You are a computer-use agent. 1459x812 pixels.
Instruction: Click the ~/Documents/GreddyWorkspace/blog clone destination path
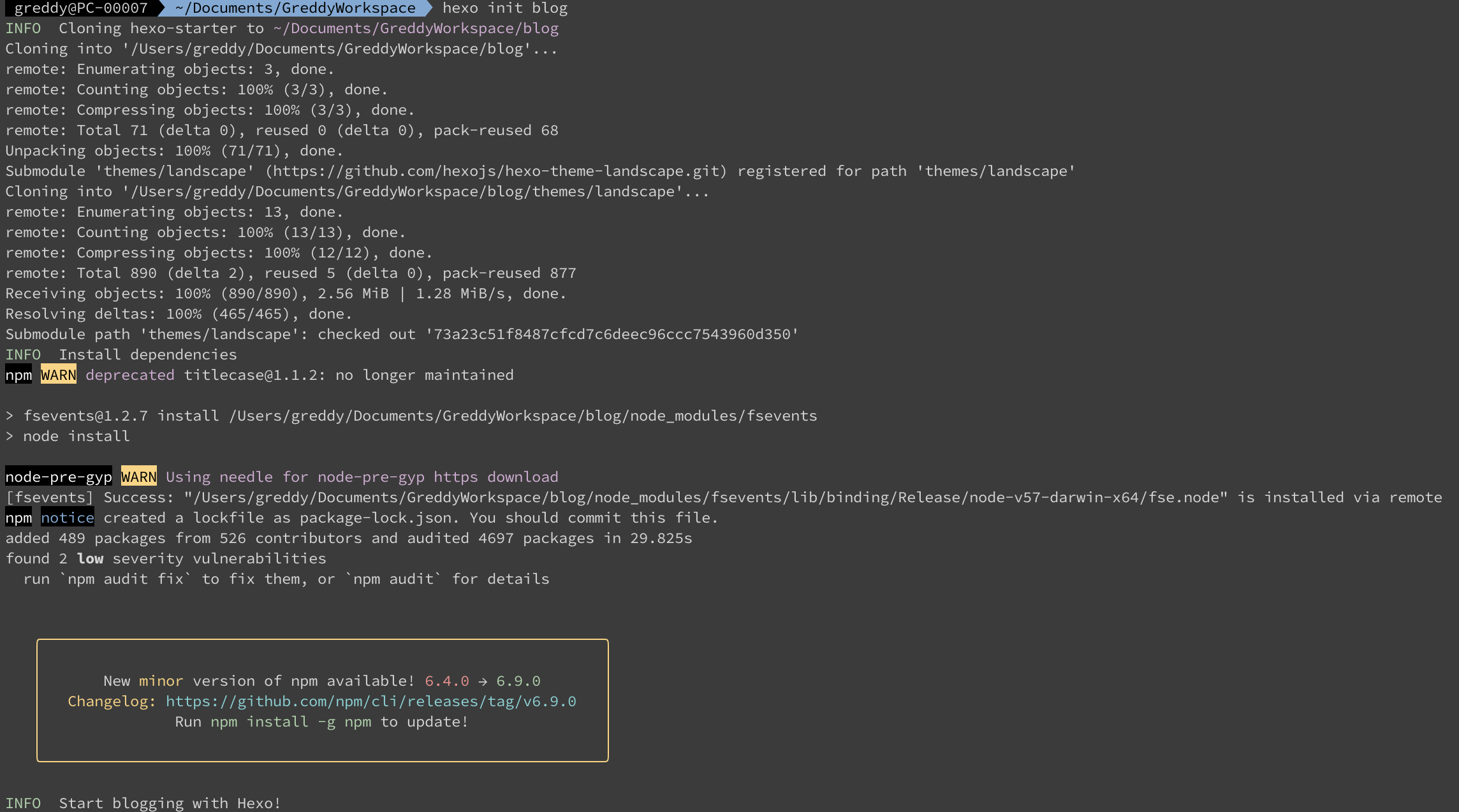416,28
